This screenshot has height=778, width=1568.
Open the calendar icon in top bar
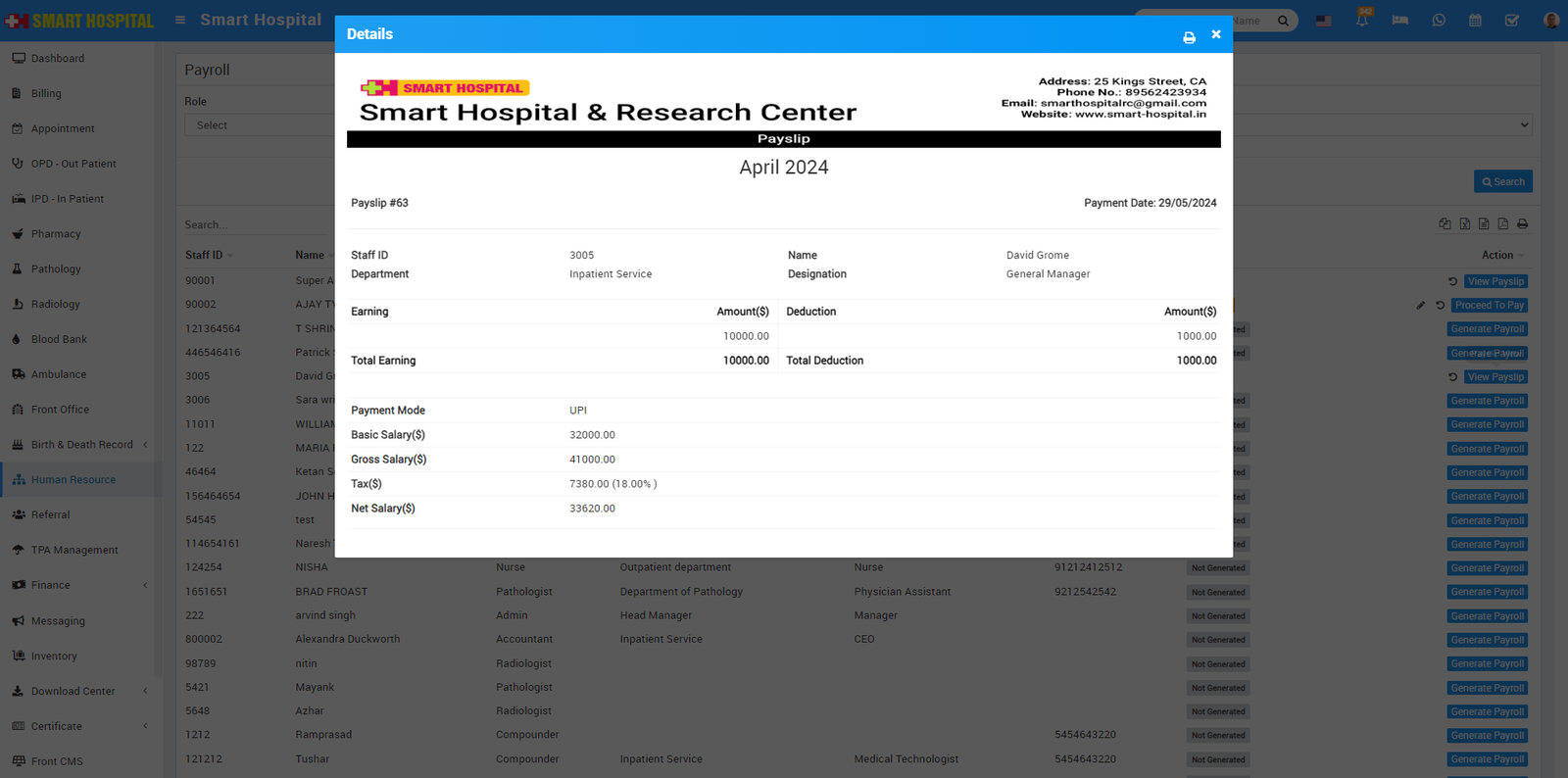click(x=1475, y=21)
